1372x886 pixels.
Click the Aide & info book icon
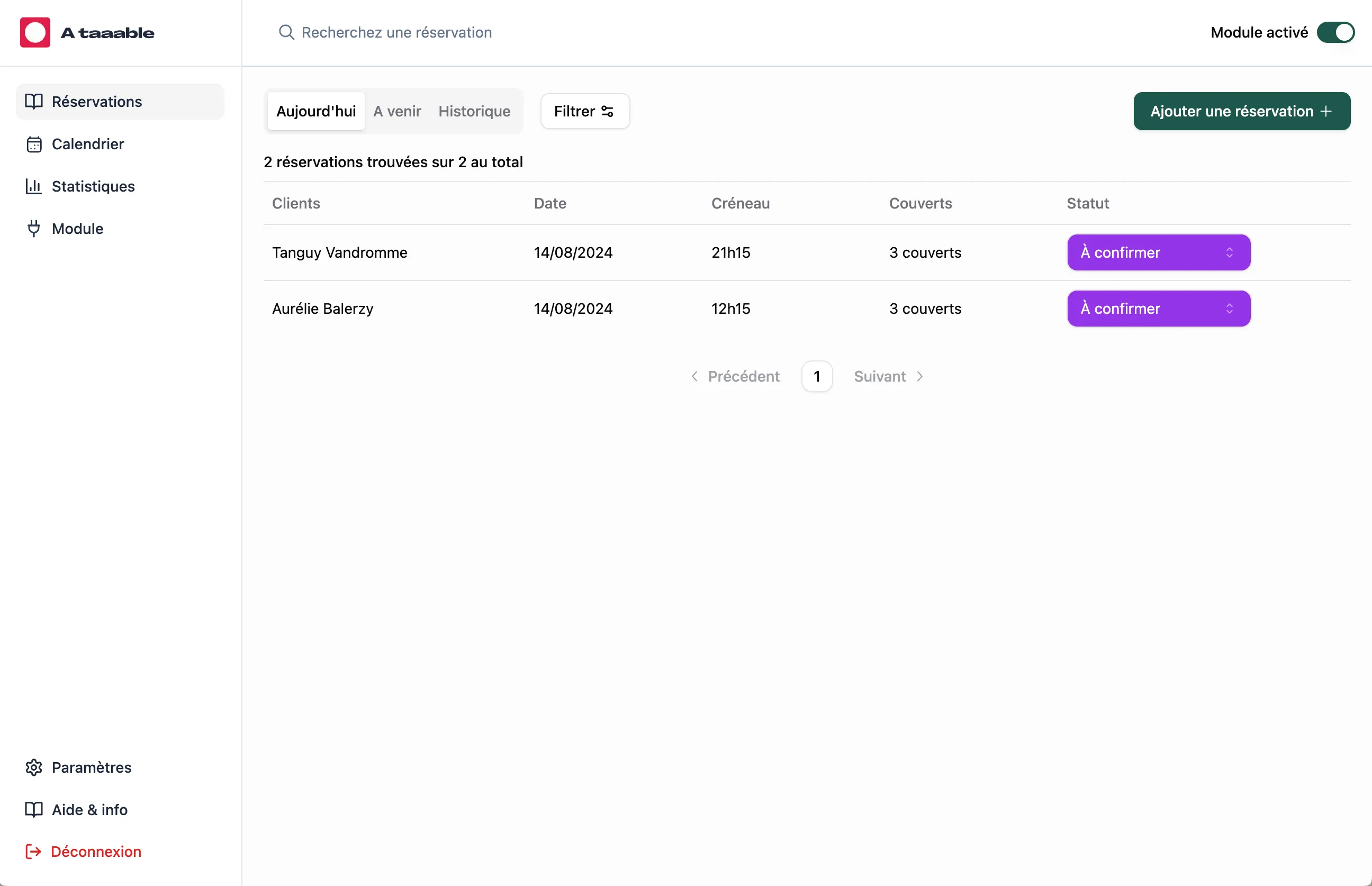coord(34,809)
